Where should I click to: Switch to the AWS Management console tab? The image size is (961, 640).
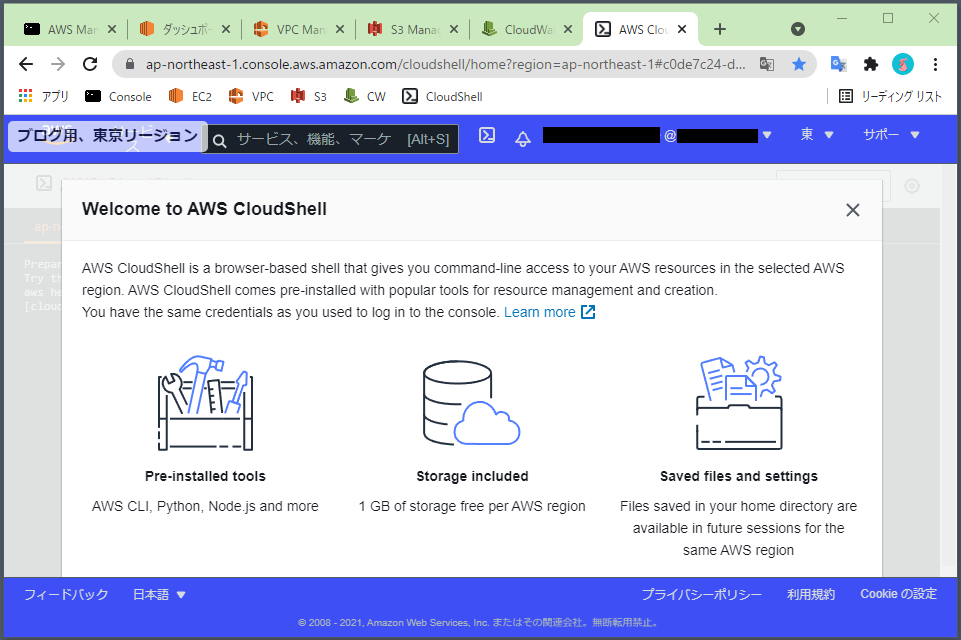click(x=62, y=29)
